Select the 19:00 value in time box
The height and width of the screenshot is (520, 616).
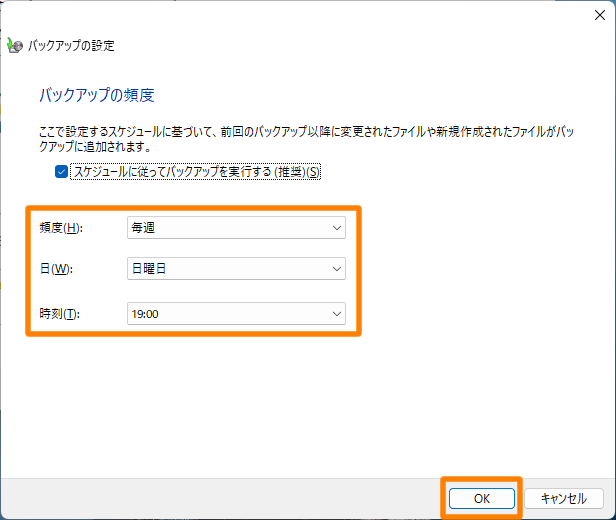point(145,314)
